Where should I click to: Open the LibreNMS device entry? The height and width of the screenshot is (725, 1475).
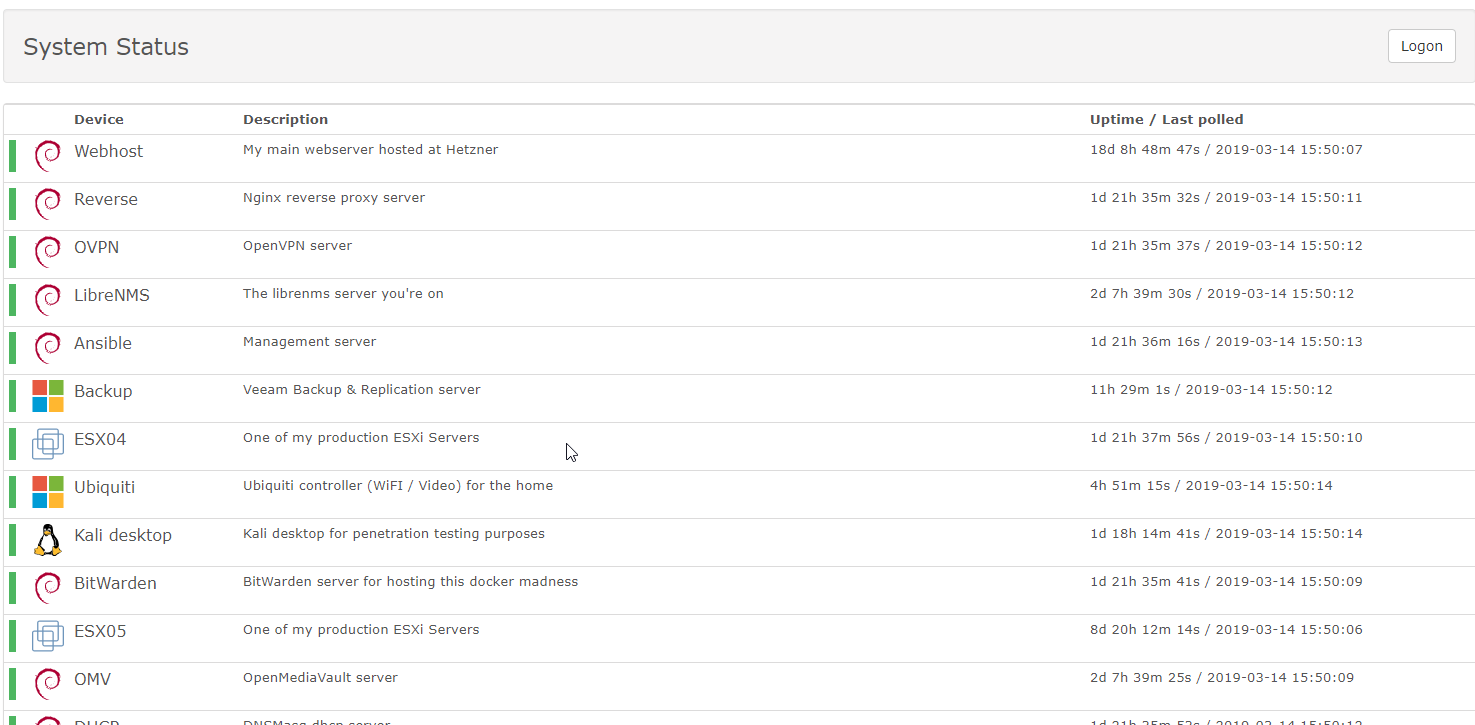(x=112, y=295)
